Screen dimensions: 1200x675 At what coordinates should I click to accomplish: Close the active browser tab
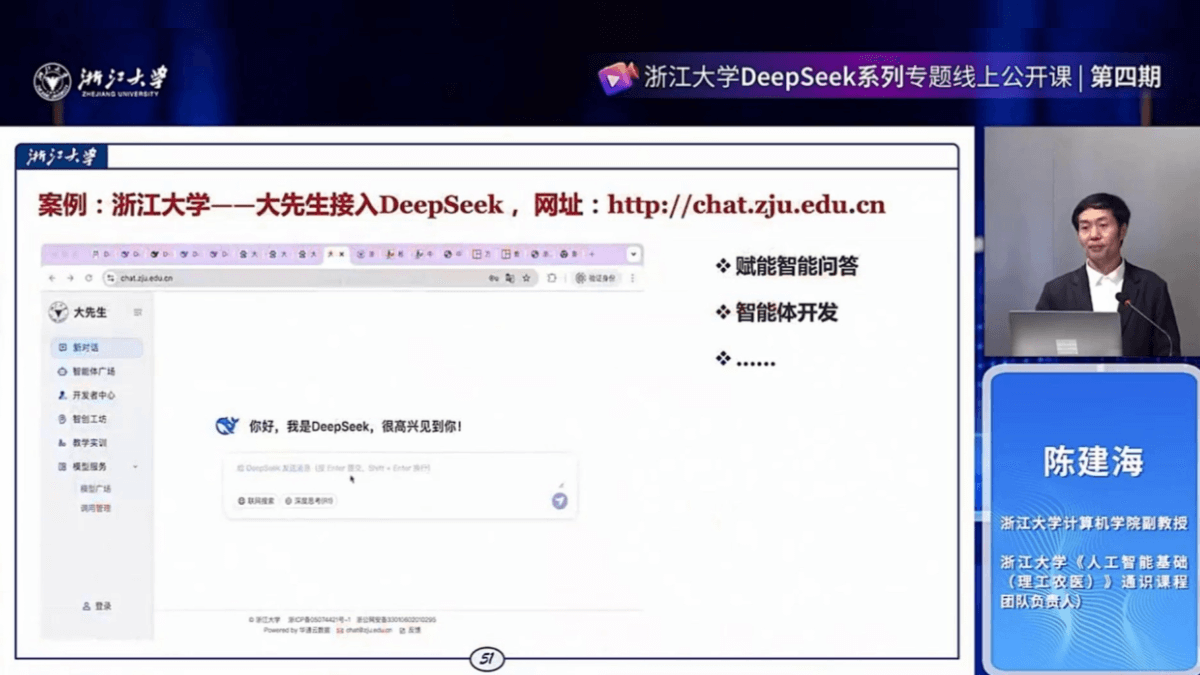pos(342,254)
